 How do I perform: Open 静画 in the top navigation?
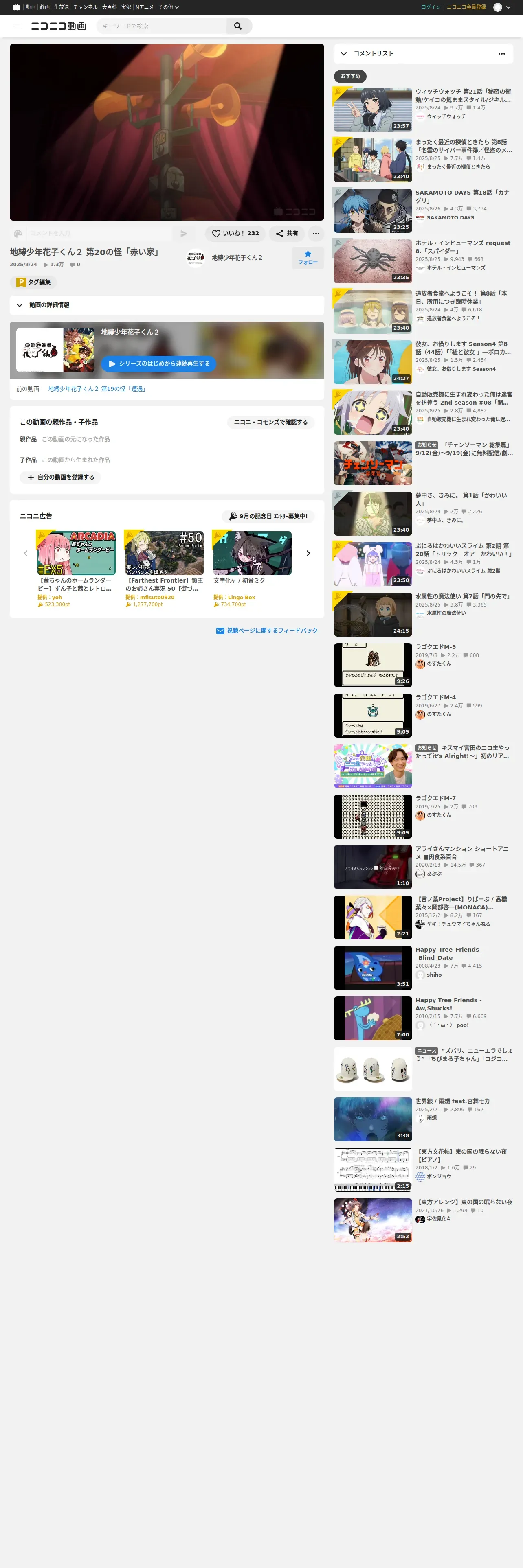pos(45,7)
